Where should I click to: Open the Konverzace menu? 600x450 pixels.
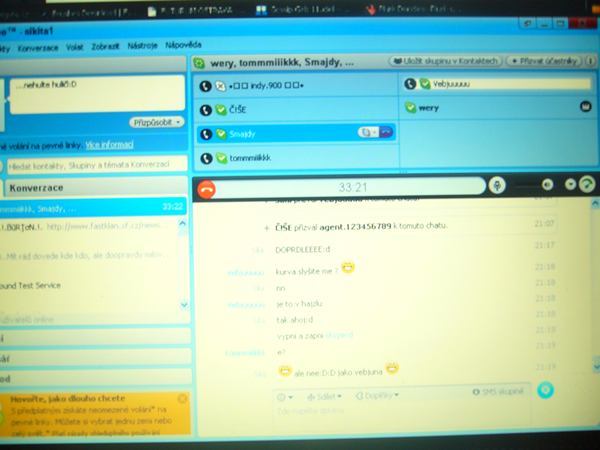38,48
